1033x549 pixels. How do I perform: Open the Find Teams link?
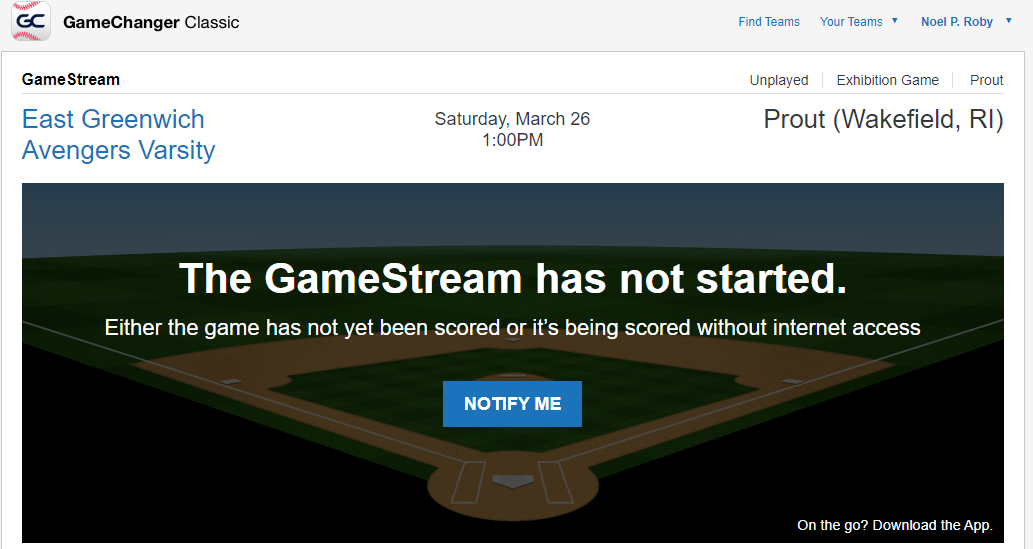click(x=768, y=22)
